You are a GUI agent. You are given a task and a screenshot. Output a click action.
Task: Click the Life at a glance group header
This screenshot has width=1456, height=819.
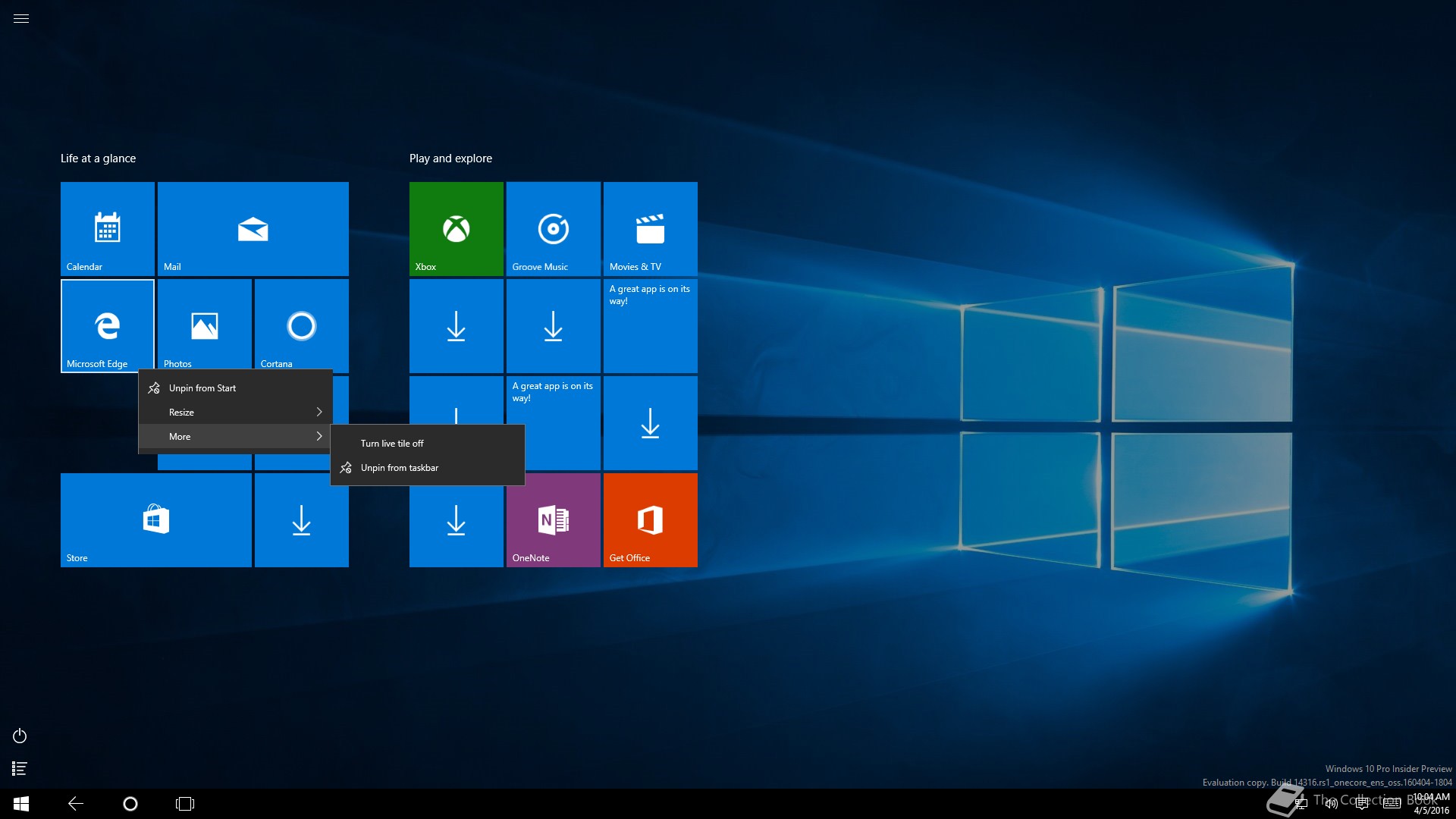pyautogui.click(x=99, y=158)
